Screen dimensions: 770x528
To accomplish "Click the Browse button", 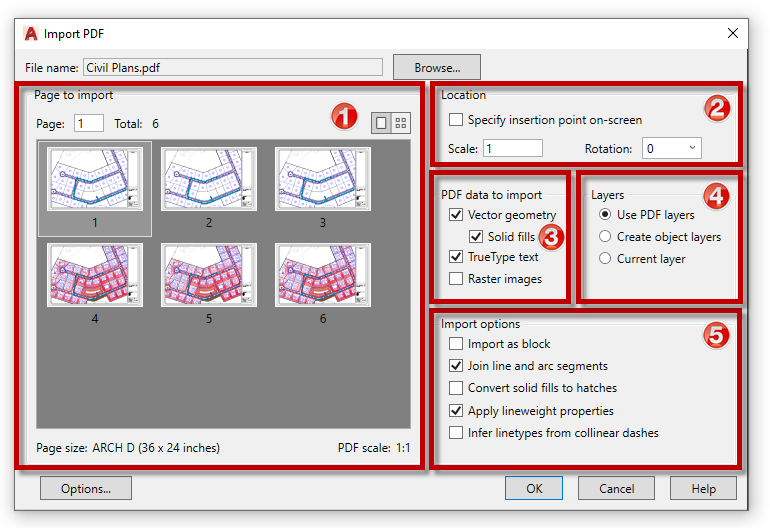I will [437, 67].
